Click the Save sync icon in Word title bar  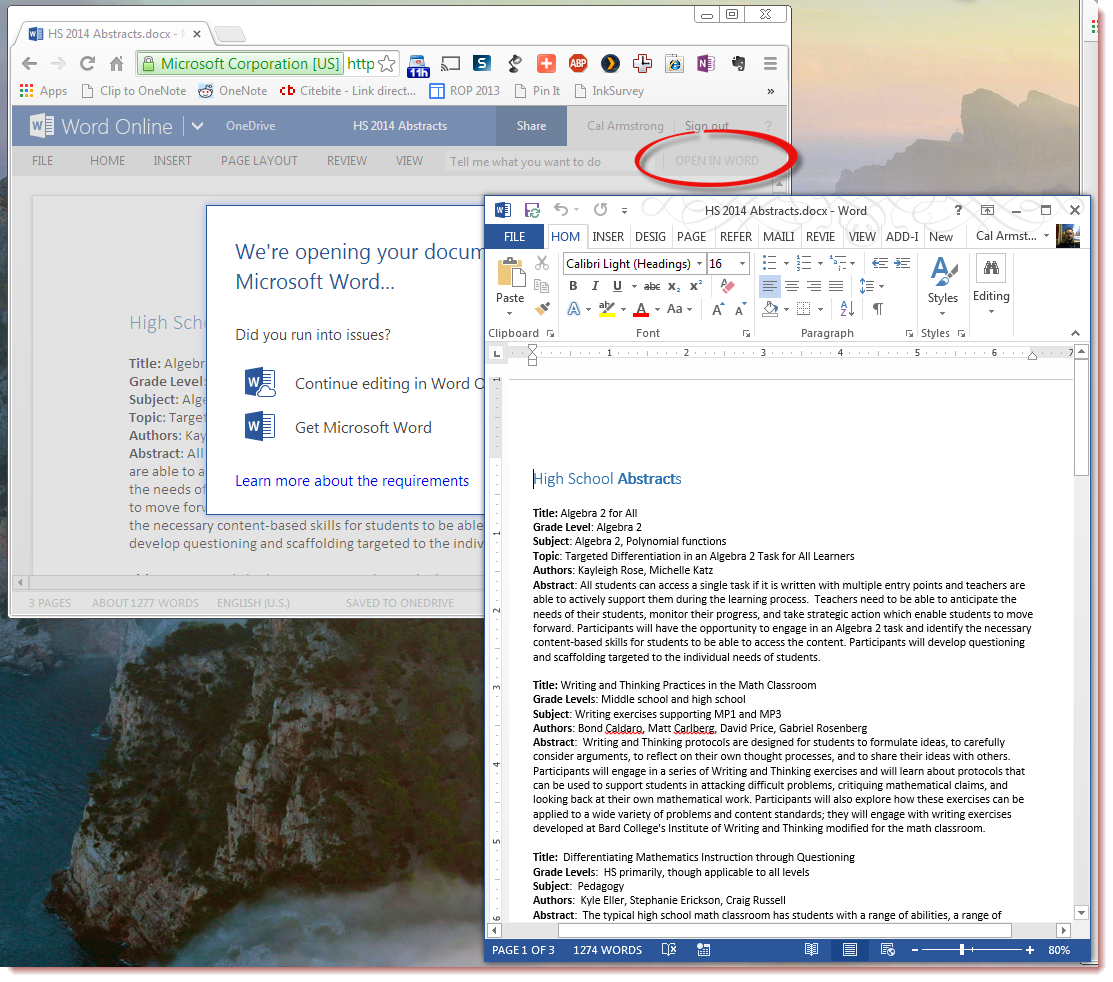pos(532,210)
